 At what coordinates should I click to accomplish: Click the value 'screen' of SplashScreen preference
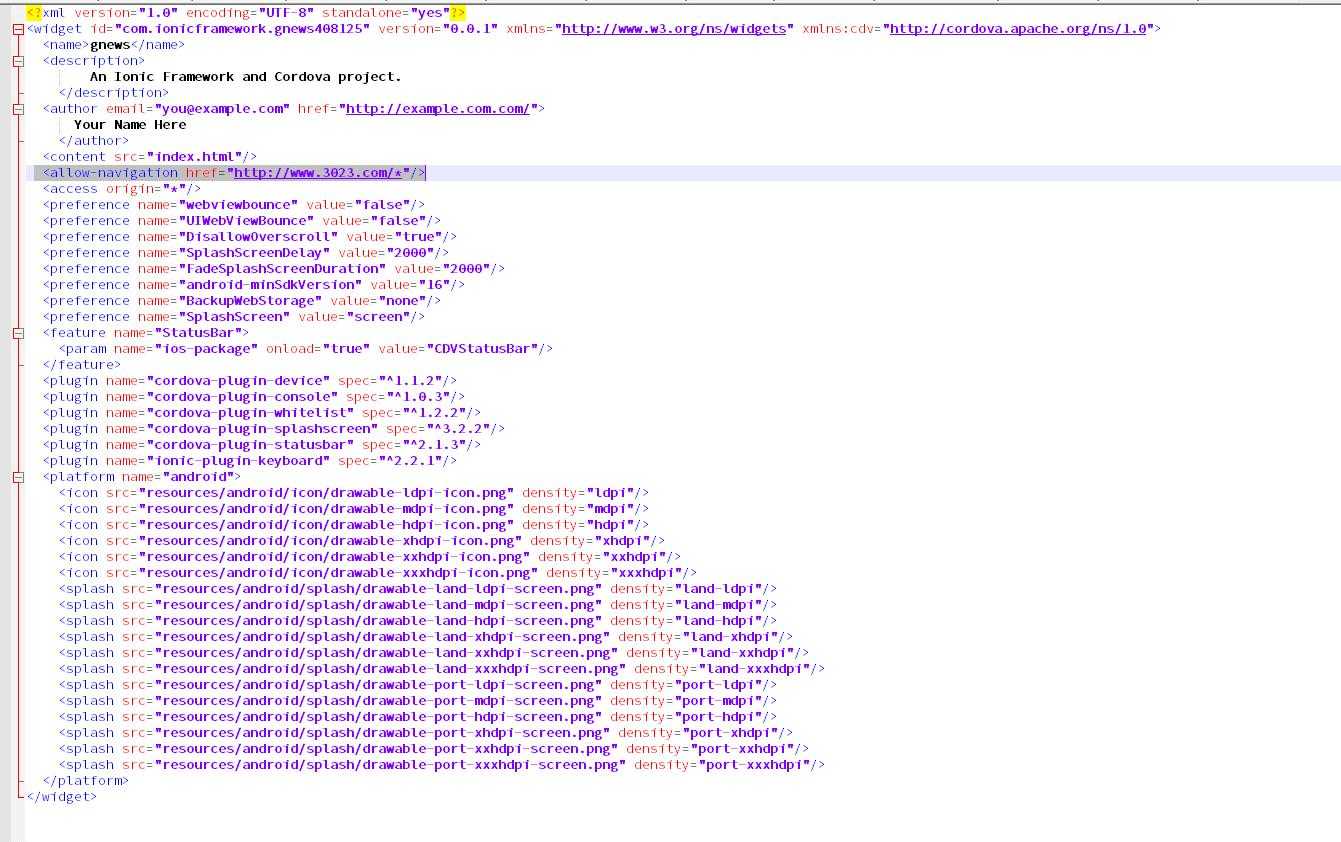378,317
